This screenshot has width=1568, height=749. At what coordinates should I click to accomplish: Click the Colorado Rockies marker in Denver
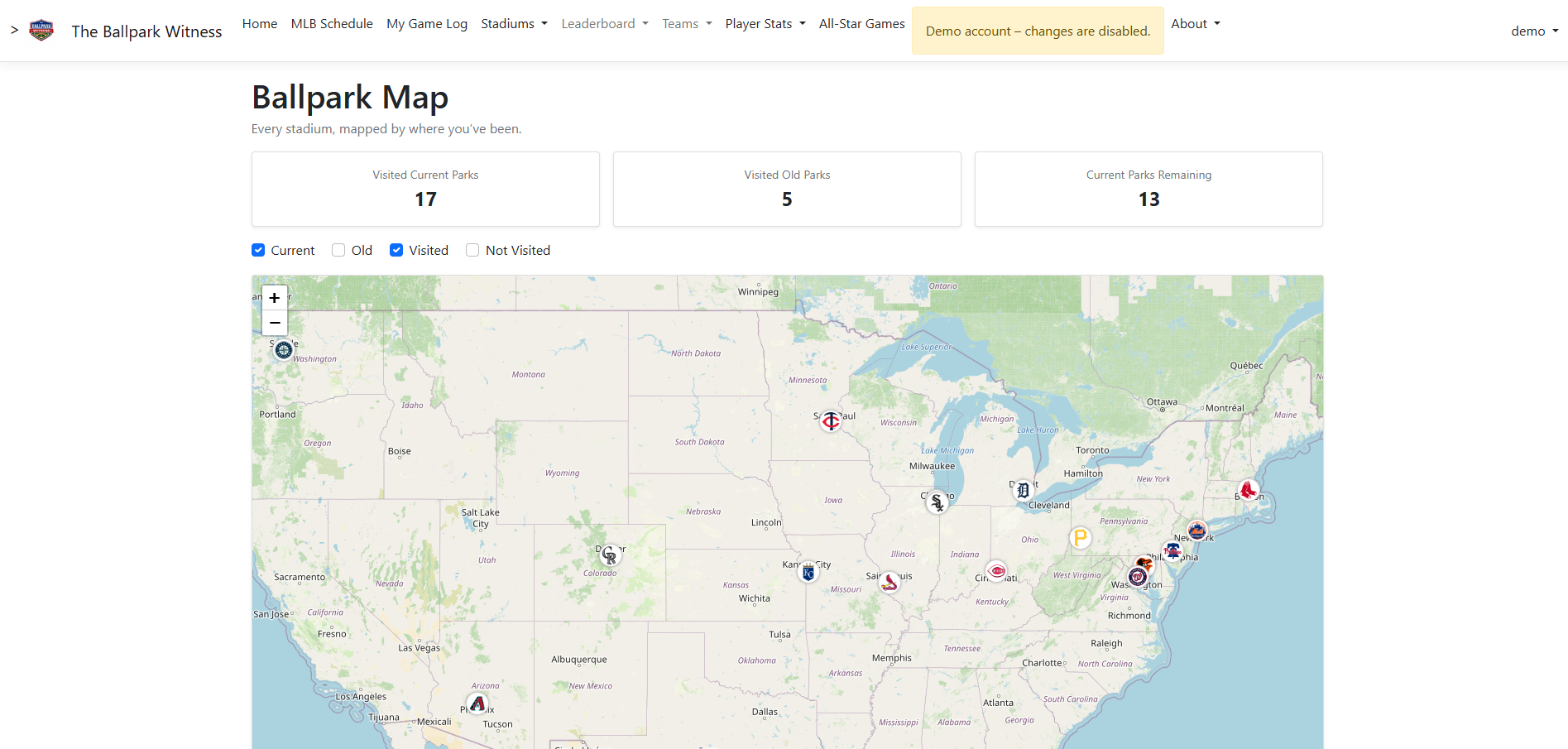(x=610, y=555)
